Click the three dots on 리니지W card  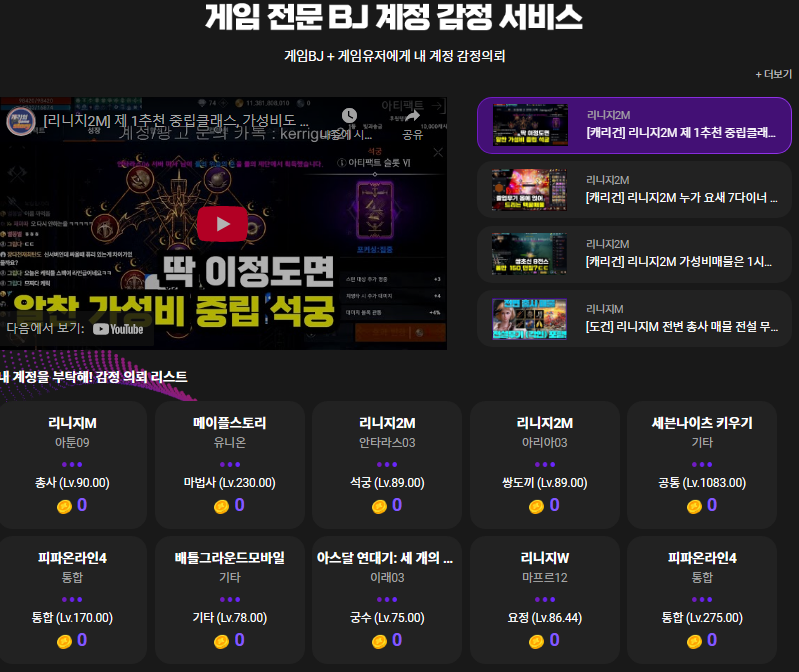[545, 600]
